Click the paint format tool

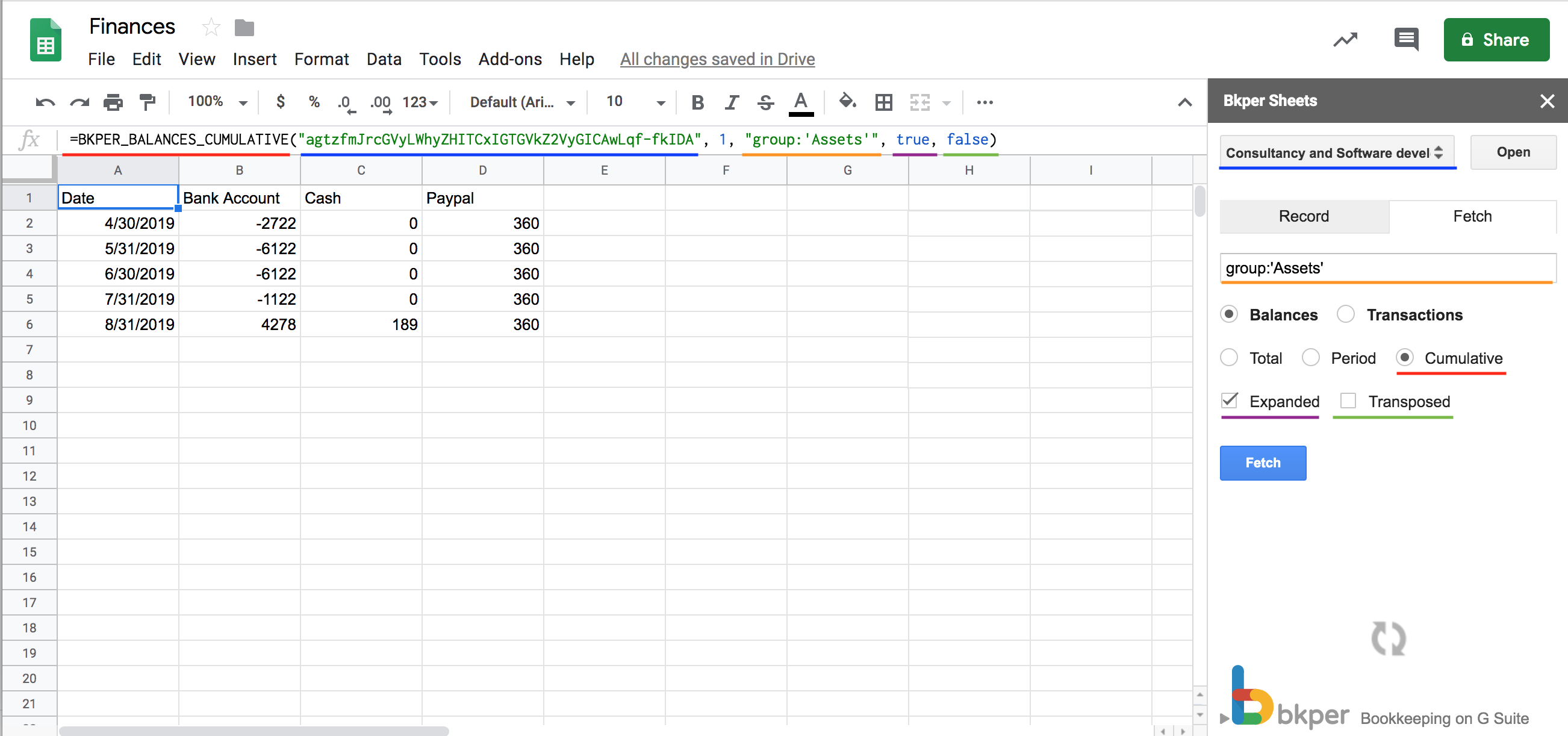[x=148, y=102]
